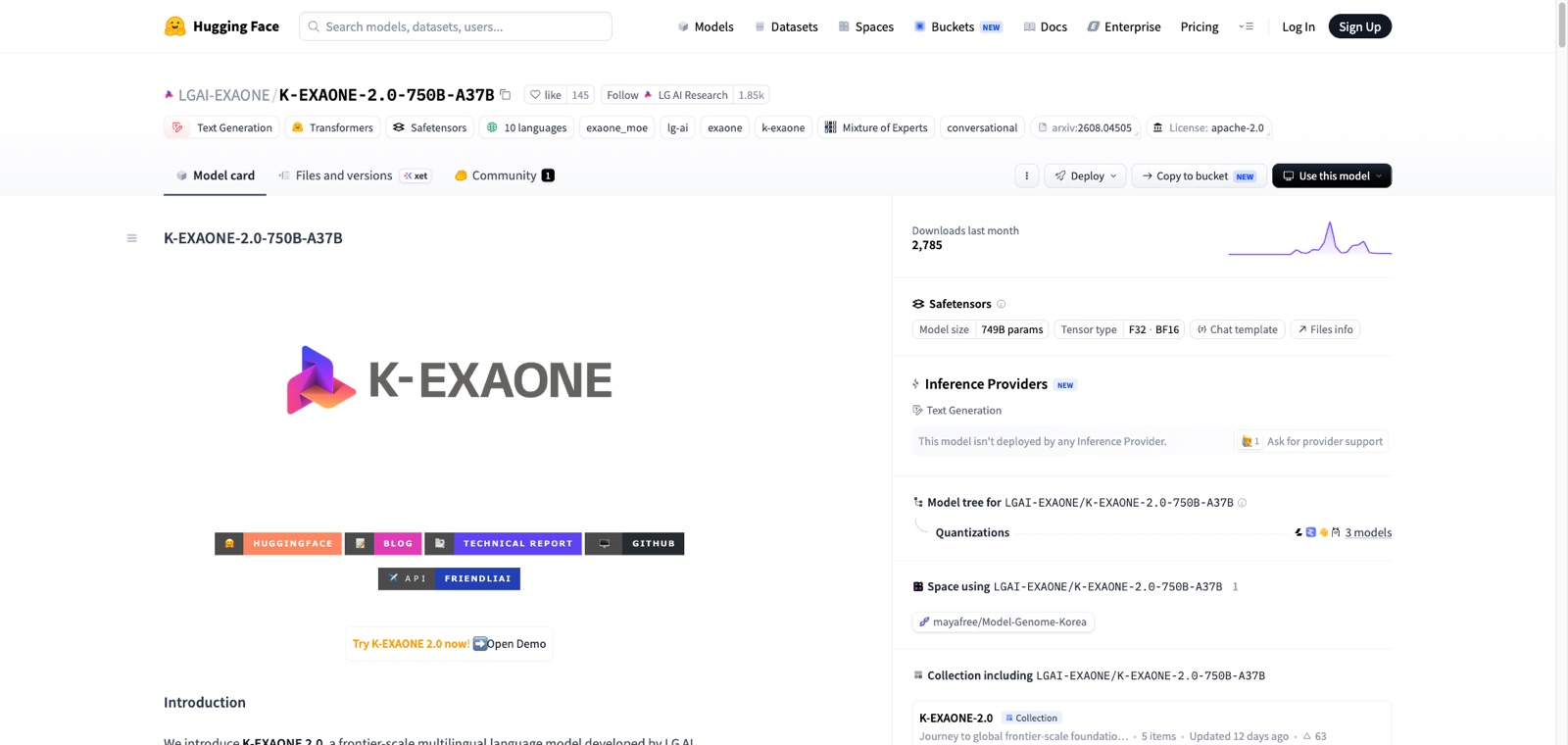This screenshot has width=1568, height=745.
Task: Click the BLOG badge
Action: [383, 543]
